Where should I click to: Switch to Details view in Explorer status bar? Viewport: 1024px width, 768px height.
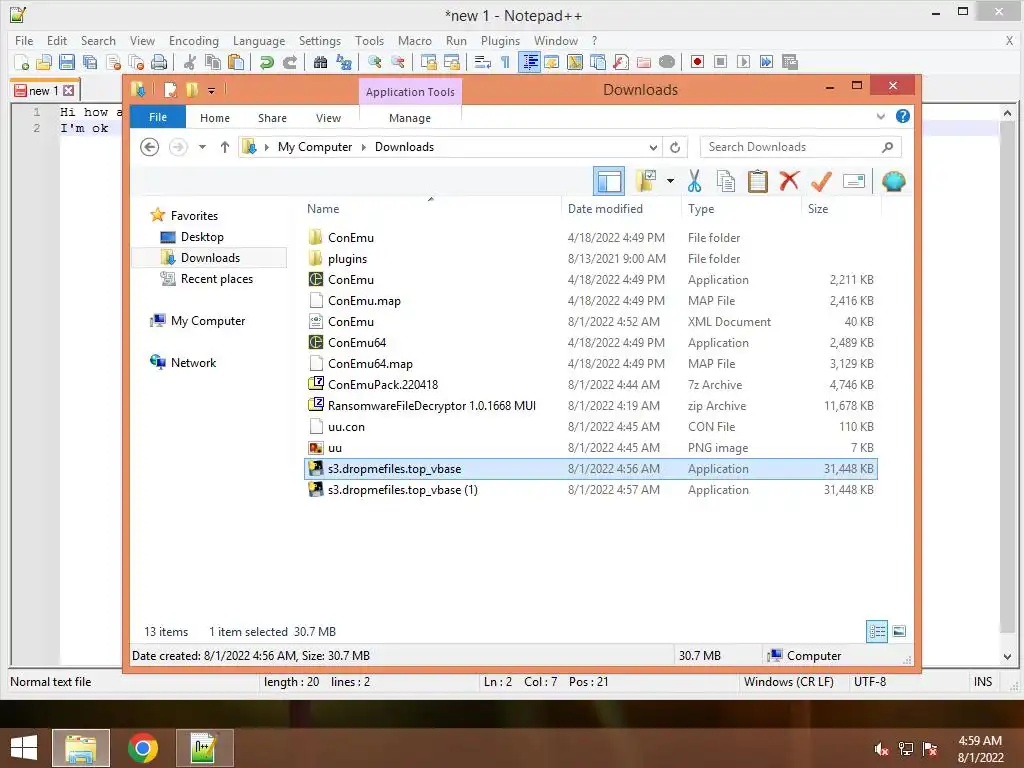tap(876, 631)
